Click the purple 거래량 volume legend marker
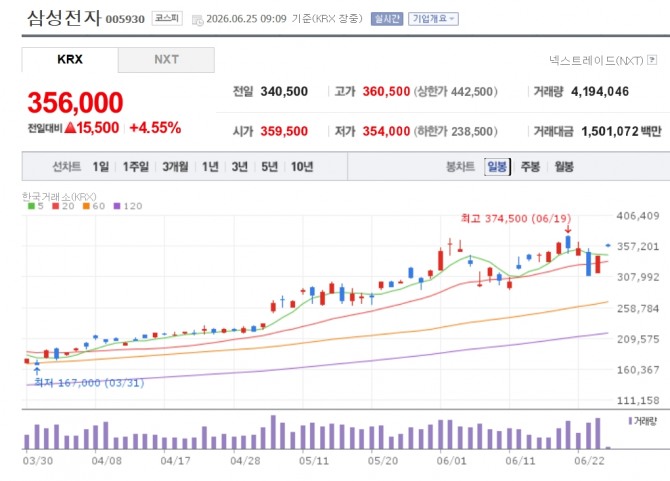Viewport: 670px width, 481px height. tap(630, 421)
